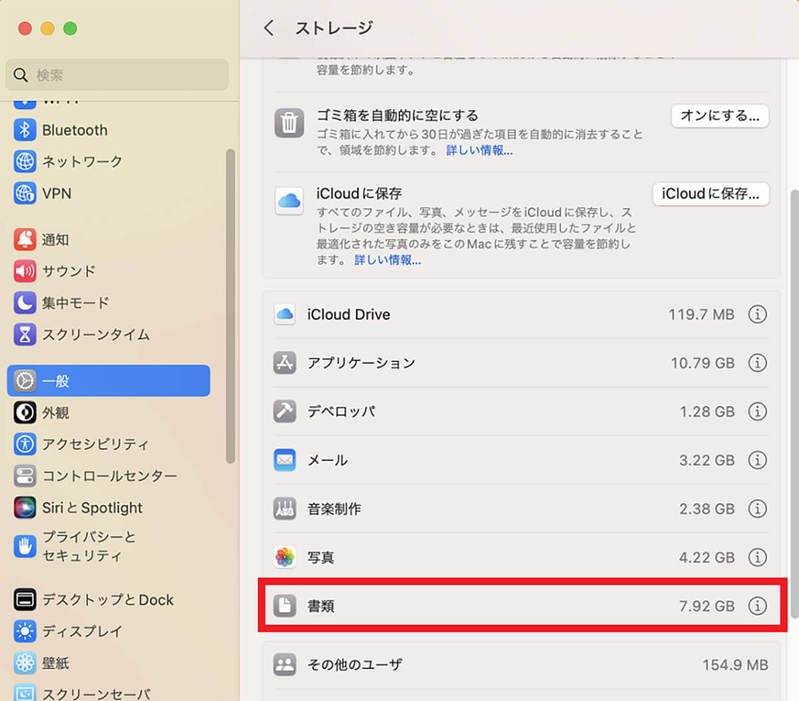
Task: Click the 外観 appearance icon
Action: (x=24, y=412)
